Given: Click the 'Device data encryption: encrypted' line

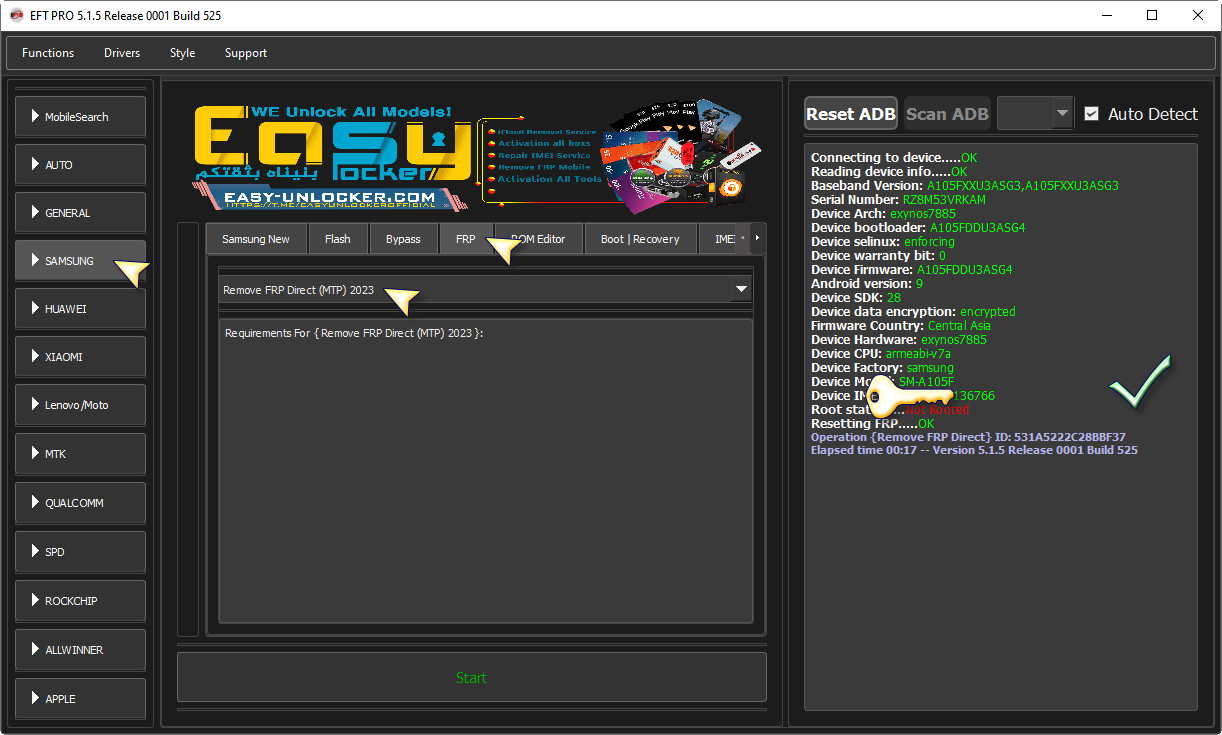Looking at the screenshot, I should click(913, 312).
